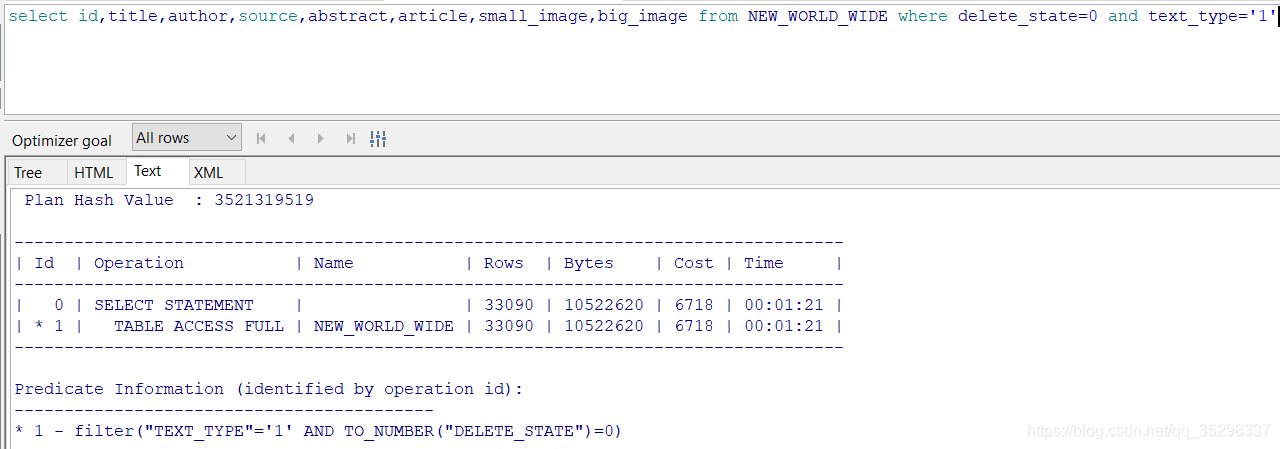
Task: Click the Cost column header
Action: tap(694, 263)
